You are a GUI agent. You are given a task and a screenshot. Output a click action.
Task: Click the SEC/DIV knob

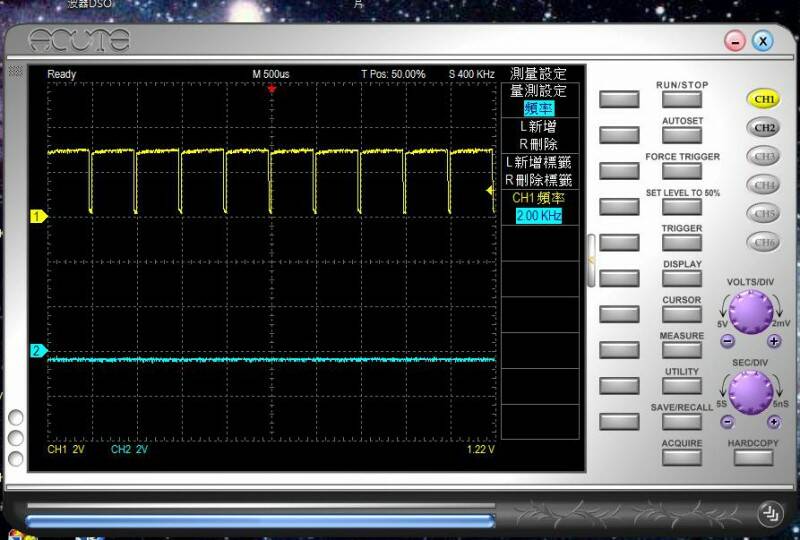(x=751, y=392)
